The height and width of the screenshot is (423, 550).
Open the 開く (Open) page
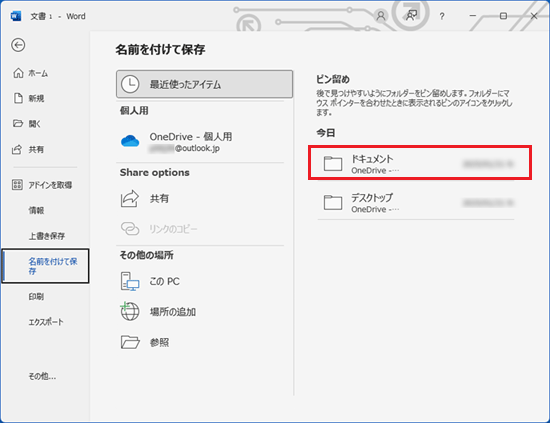[x=27, y=124]
